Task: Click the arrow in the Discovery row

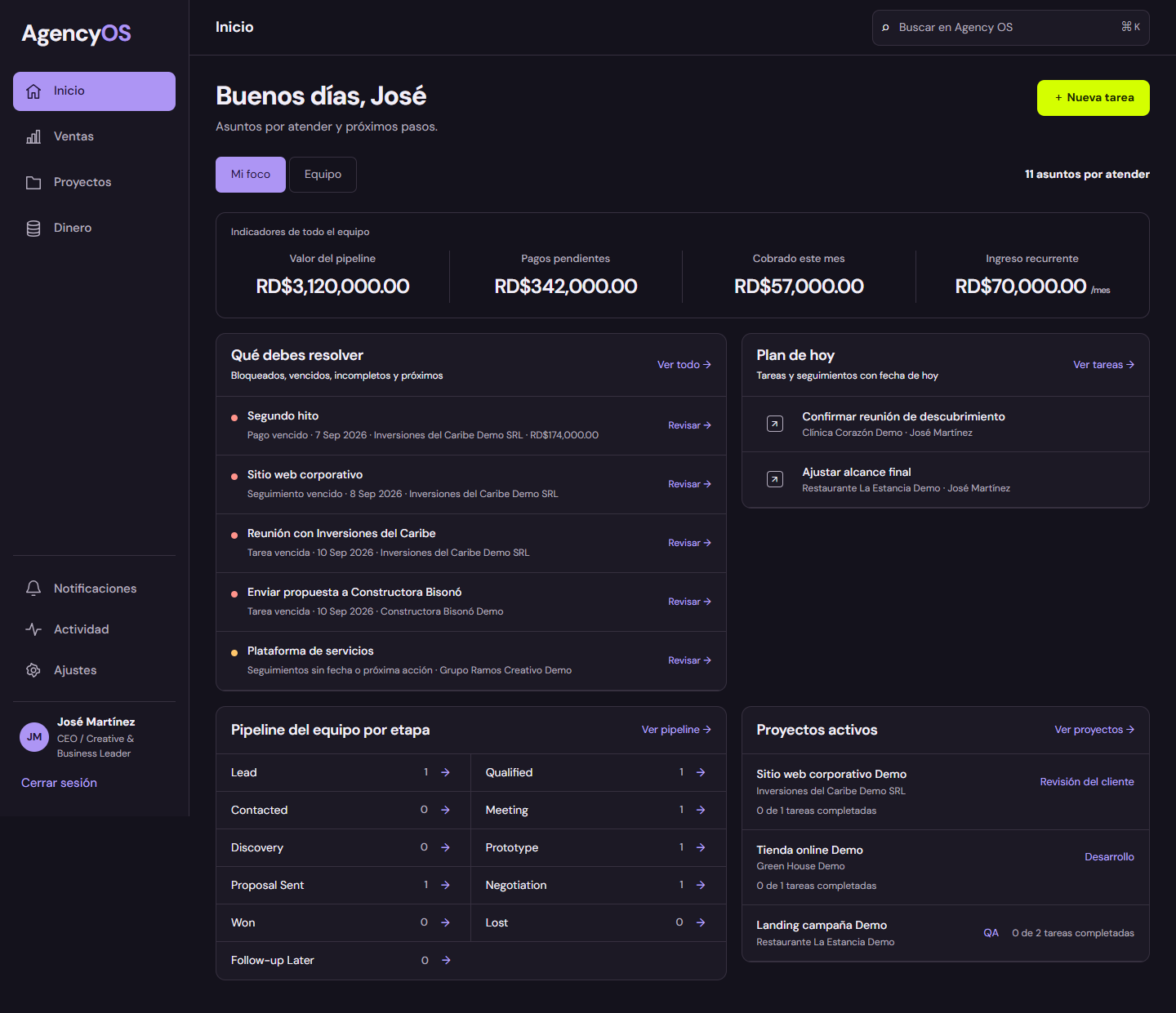Action: point(445,847)
